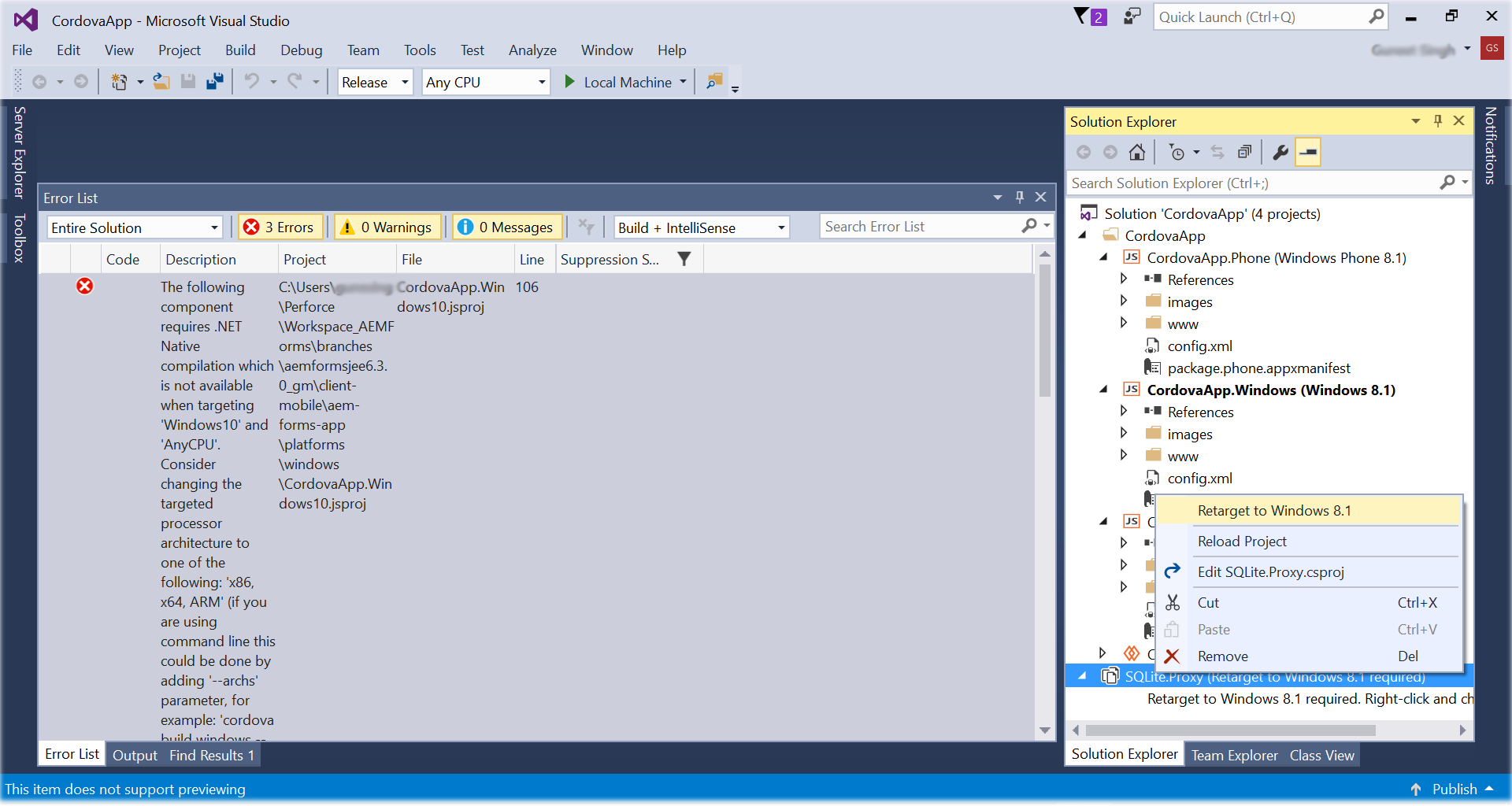Click the Description column header
Image resolution: width=1512 pixels, height=806 pixels.
[219, 259]
